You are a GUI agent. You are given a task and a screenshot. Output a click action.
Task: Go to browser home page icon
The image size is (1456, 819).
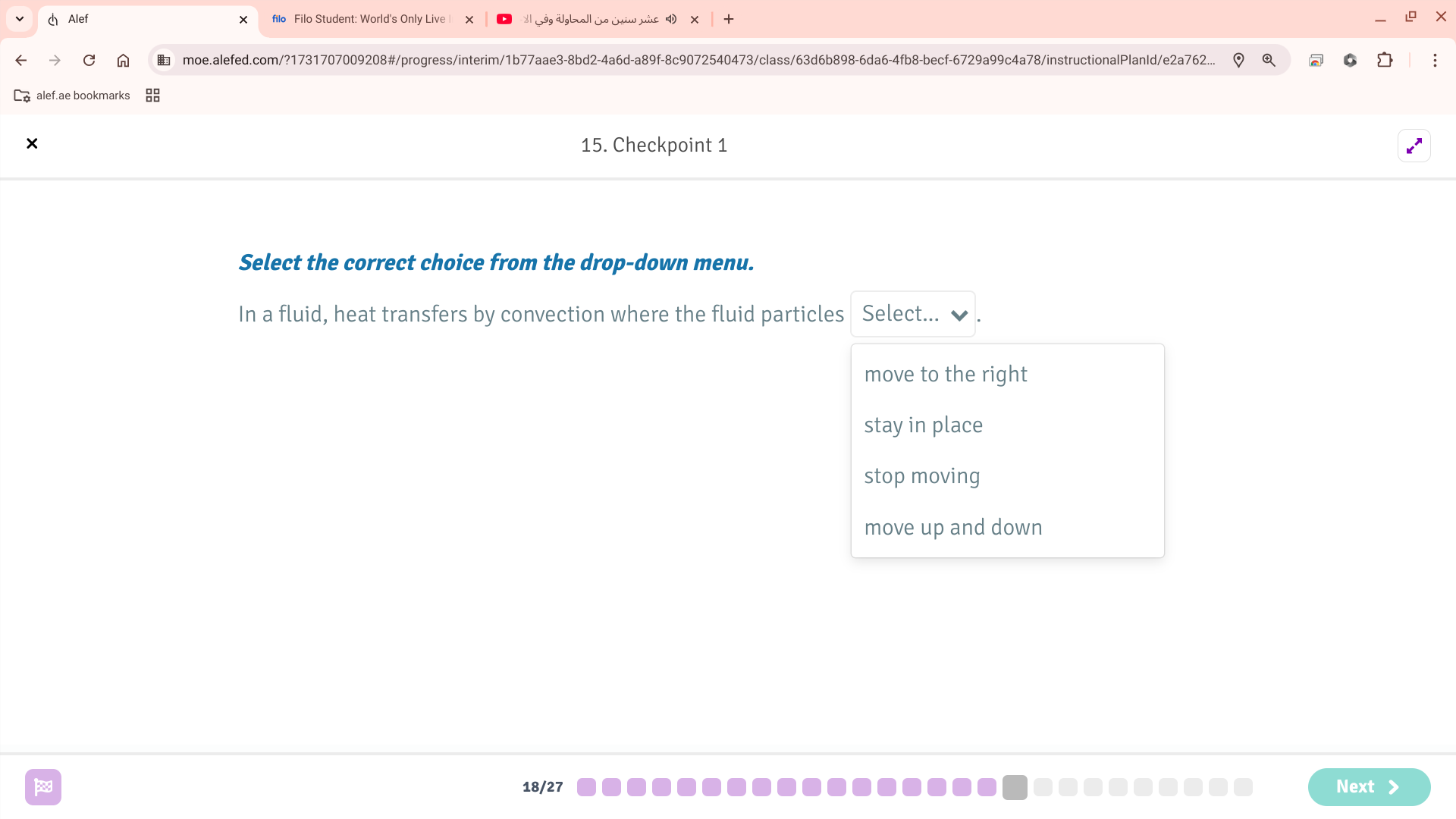pos(123,61)
